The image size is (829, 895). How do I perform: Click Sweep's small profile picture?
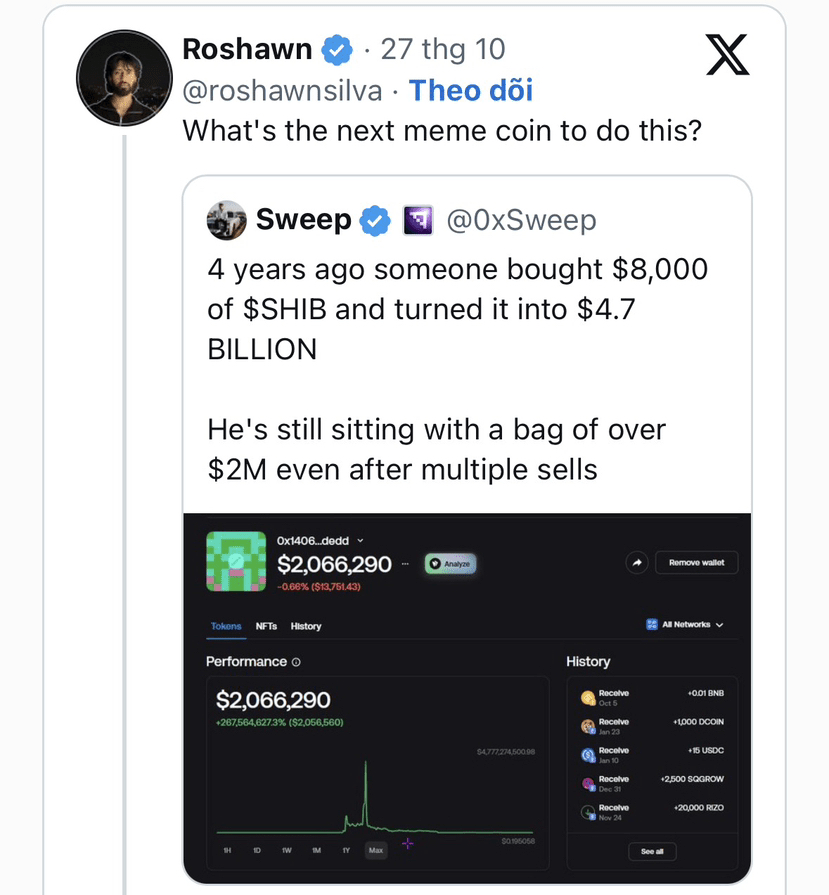coord(226,221)
